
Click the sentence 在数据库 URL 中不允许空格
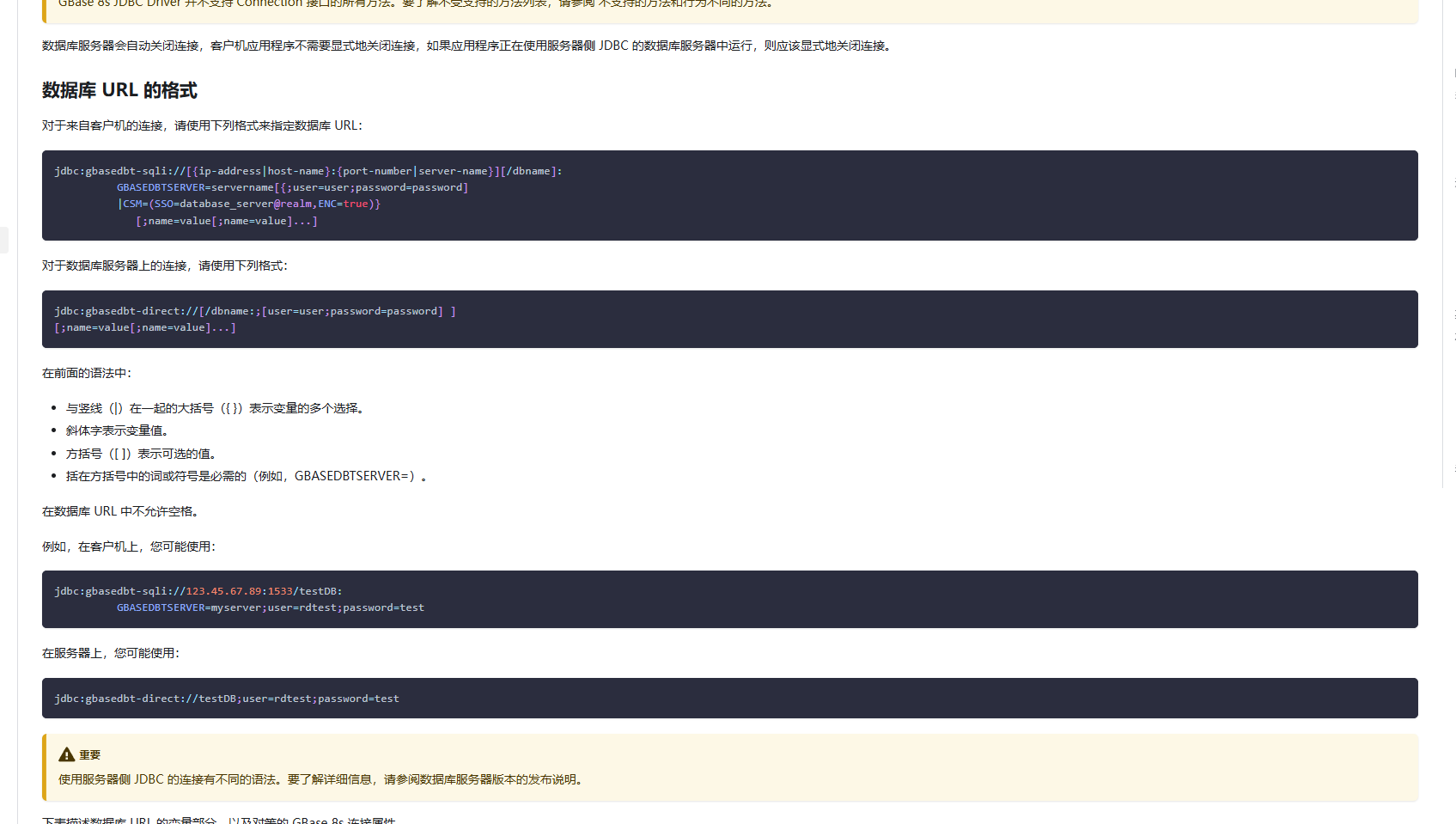122,511
